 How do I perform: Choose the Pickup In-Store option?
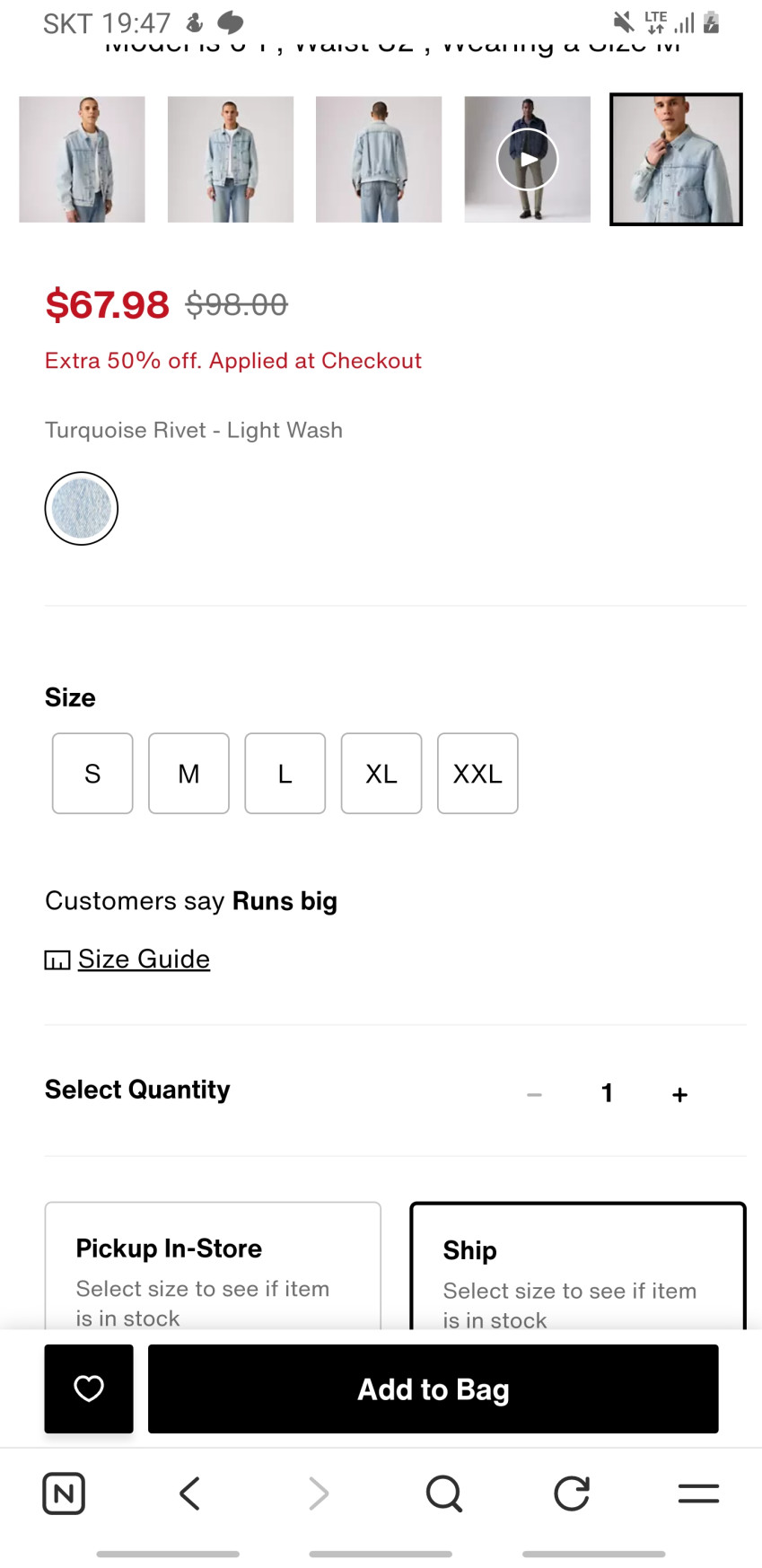[x=213, y=1266]
